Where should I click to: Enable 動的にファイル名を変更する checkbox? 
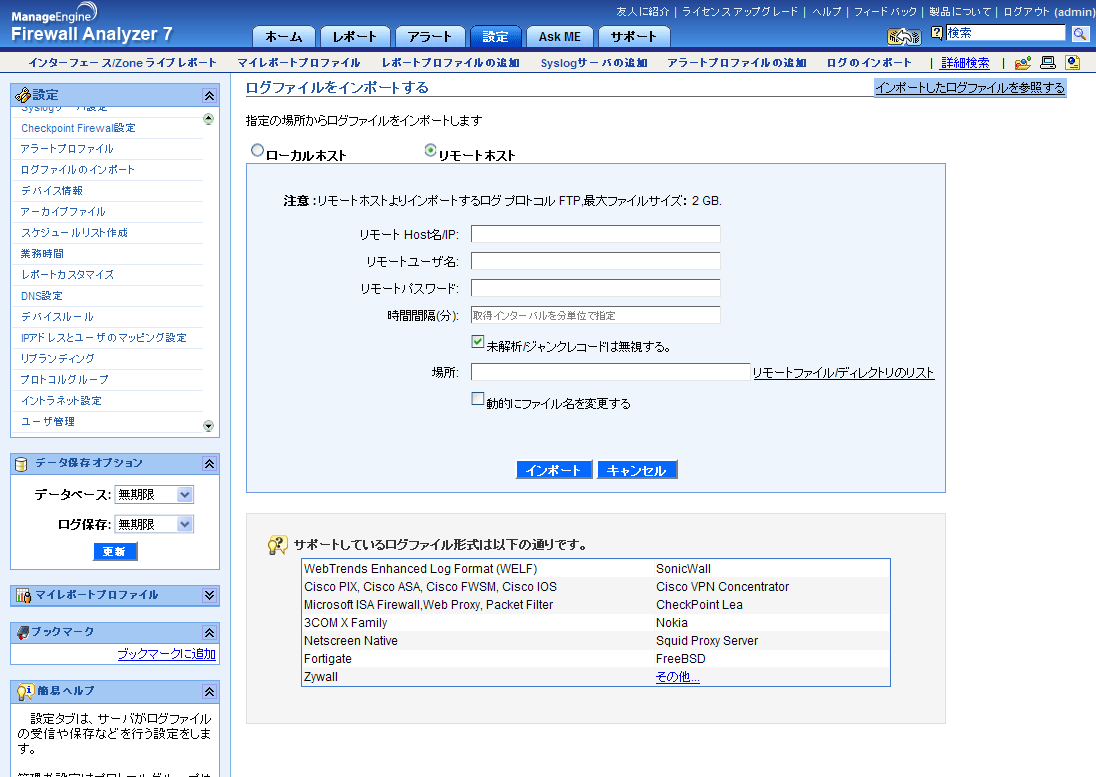(477, 398)
